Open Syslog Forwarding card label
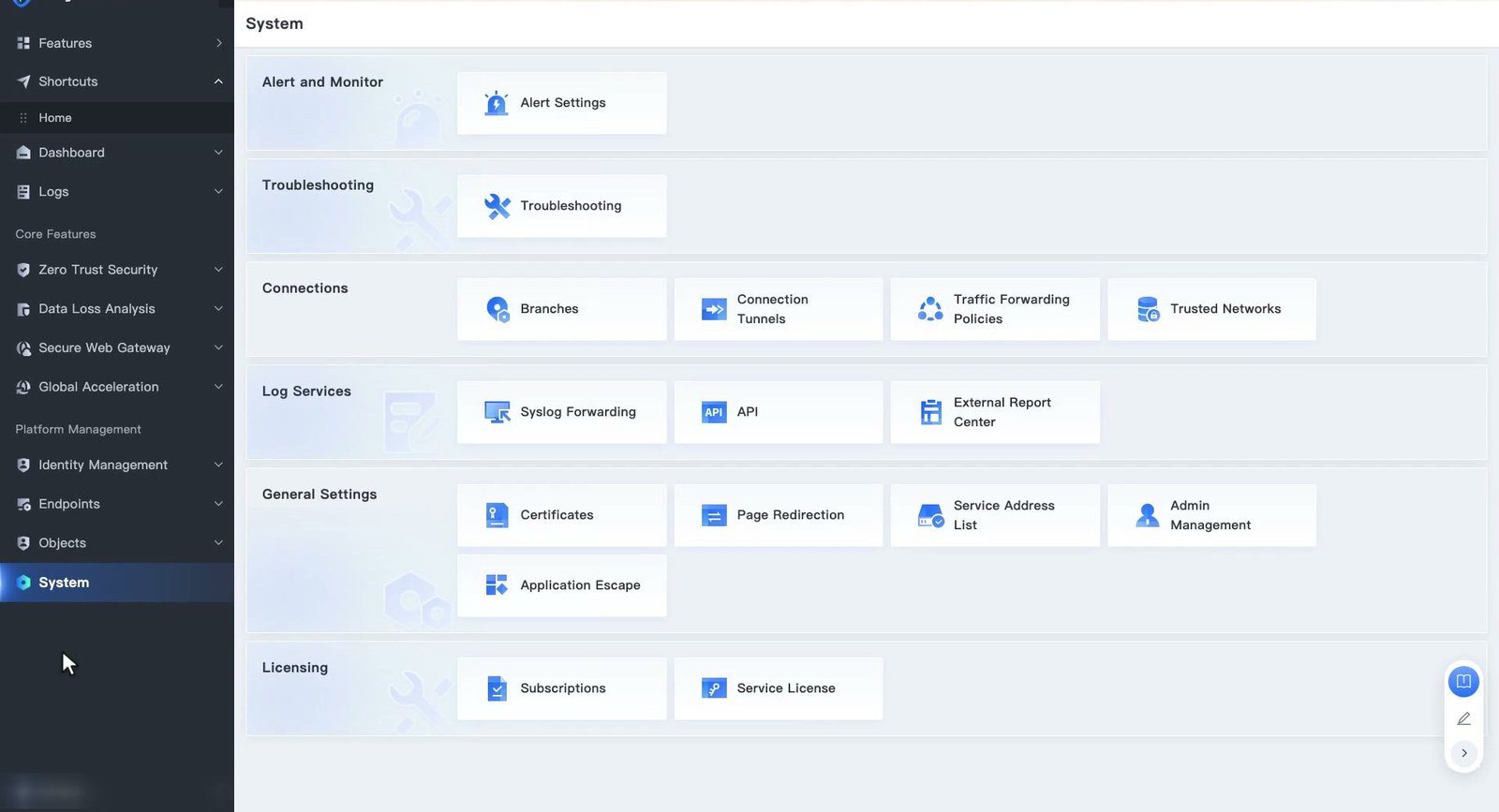The image size is (1499, 812). 578,412
